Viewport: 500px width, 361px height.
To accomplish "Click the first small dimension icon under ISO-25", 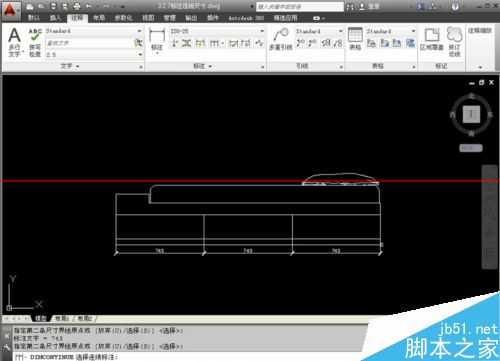I will point(175,43).
